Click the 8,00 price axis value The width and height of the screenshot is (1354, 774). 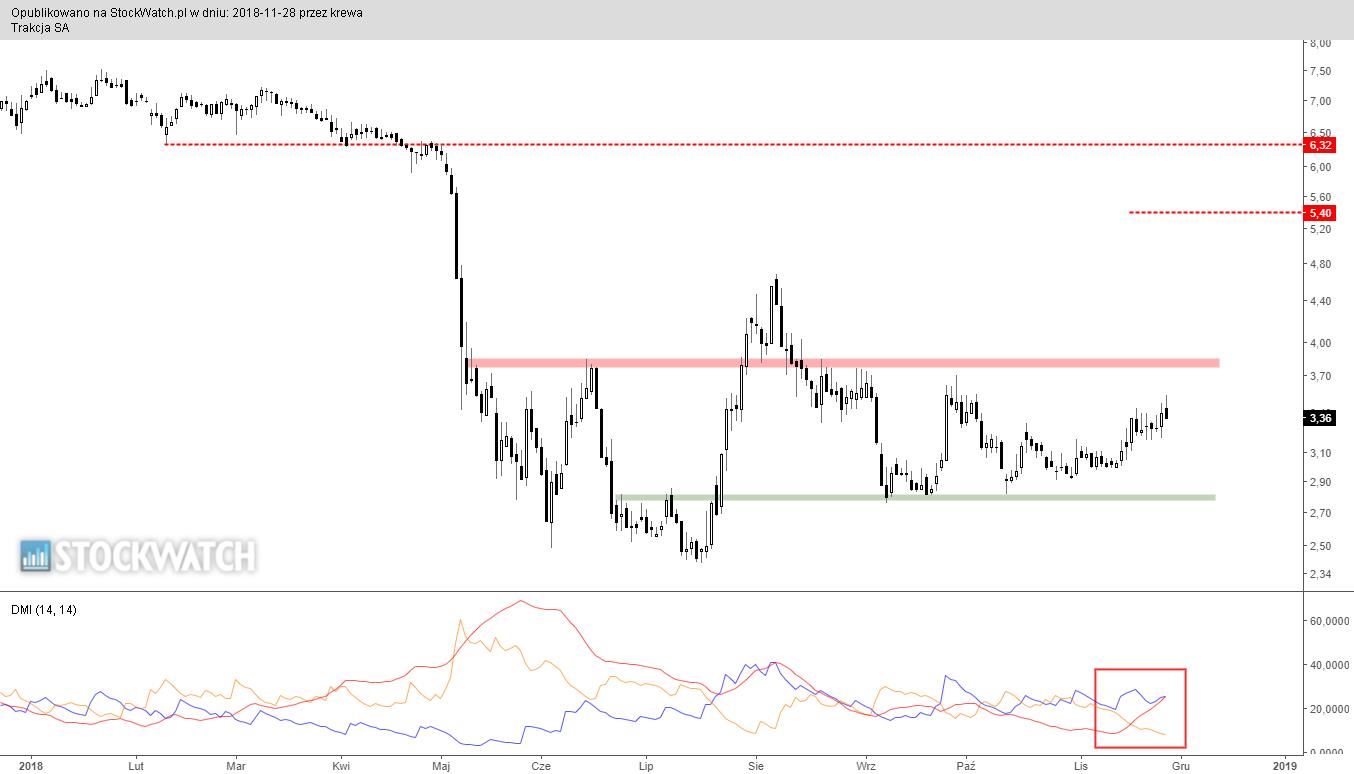point(1320,44)
